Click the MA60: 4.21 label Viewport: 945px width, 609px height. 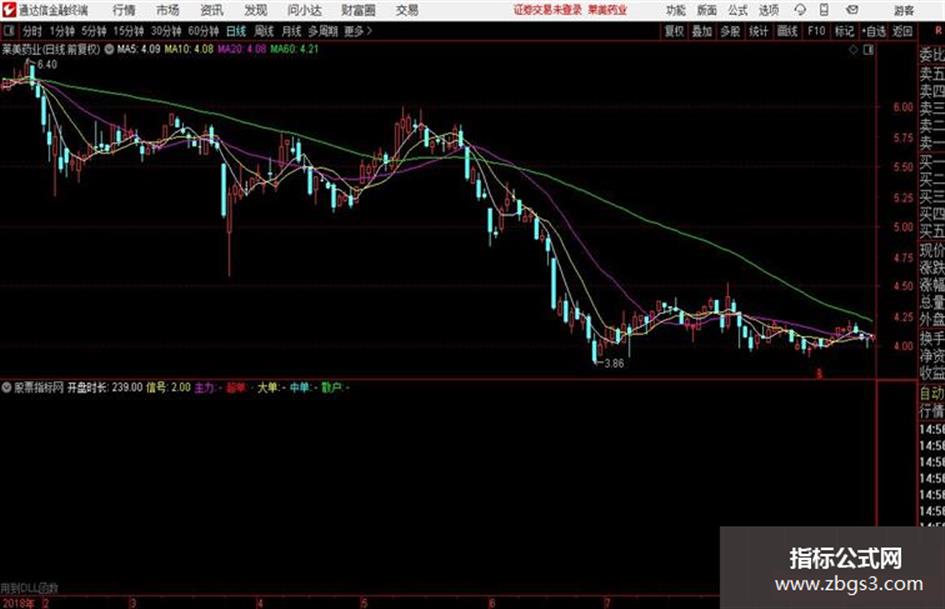294,49
